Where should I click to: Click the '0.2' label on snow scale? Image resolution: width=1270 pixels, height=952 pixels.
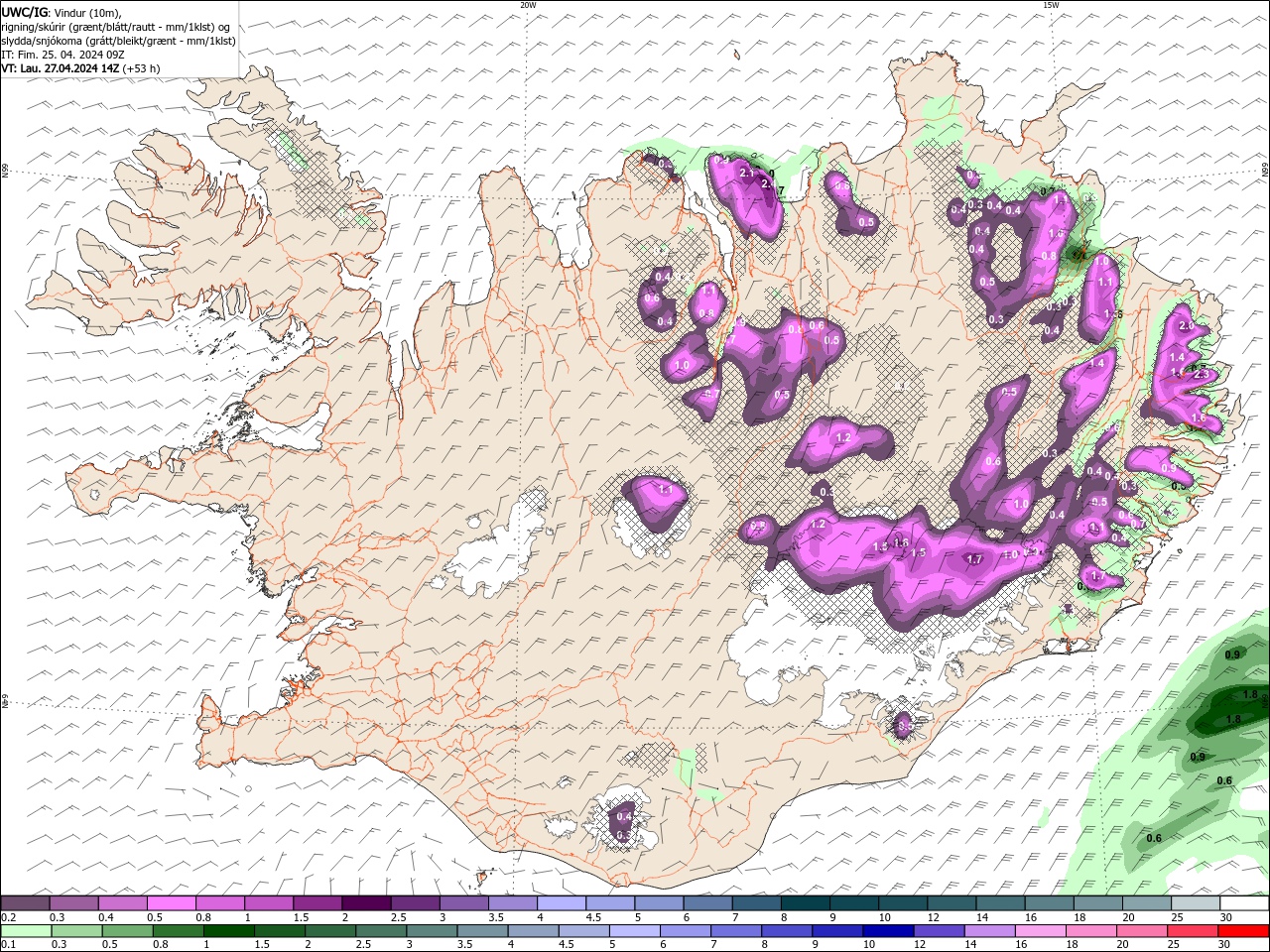(x=9, y=917)
